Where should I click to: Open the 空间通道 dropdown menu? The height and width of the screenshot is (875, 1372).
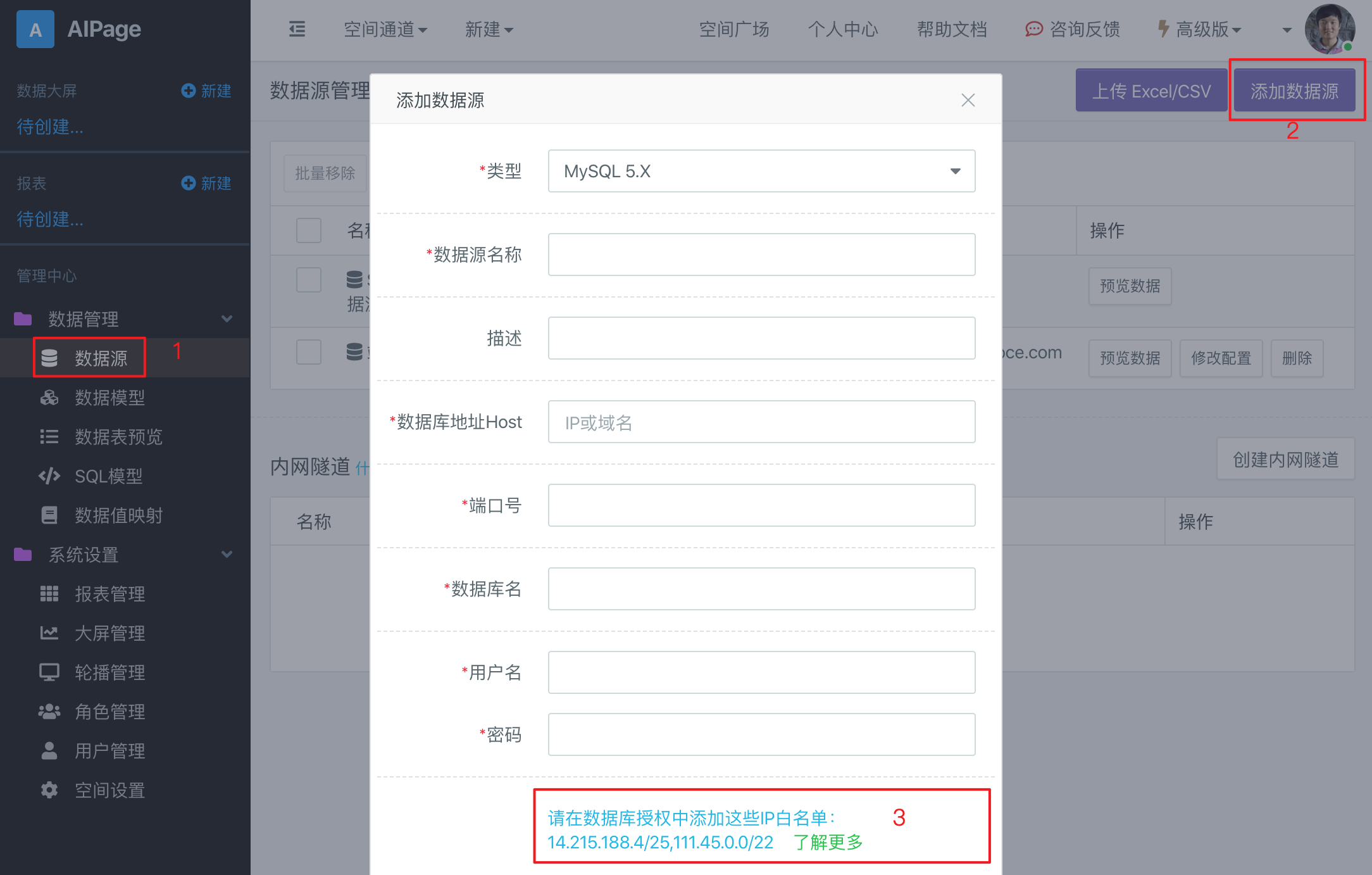tap(385, 29)
